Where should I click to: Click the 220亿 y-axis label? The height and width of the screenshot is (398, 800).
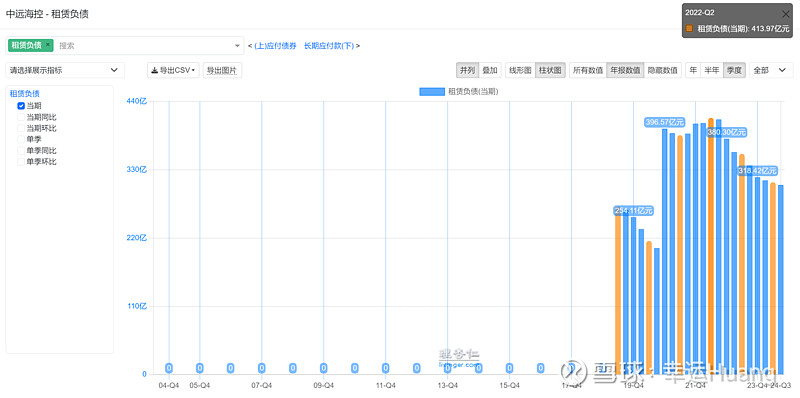pyautogui.click(x=136, y=238)
